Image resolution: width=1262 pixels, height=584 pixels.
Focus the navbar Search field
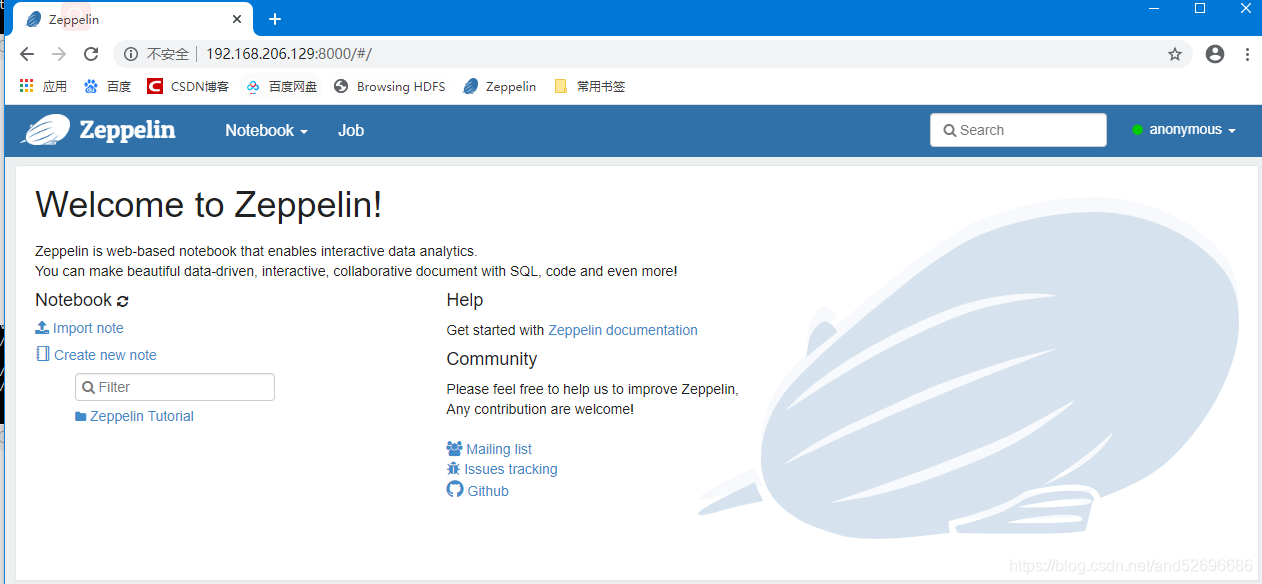coord(1018,130)
